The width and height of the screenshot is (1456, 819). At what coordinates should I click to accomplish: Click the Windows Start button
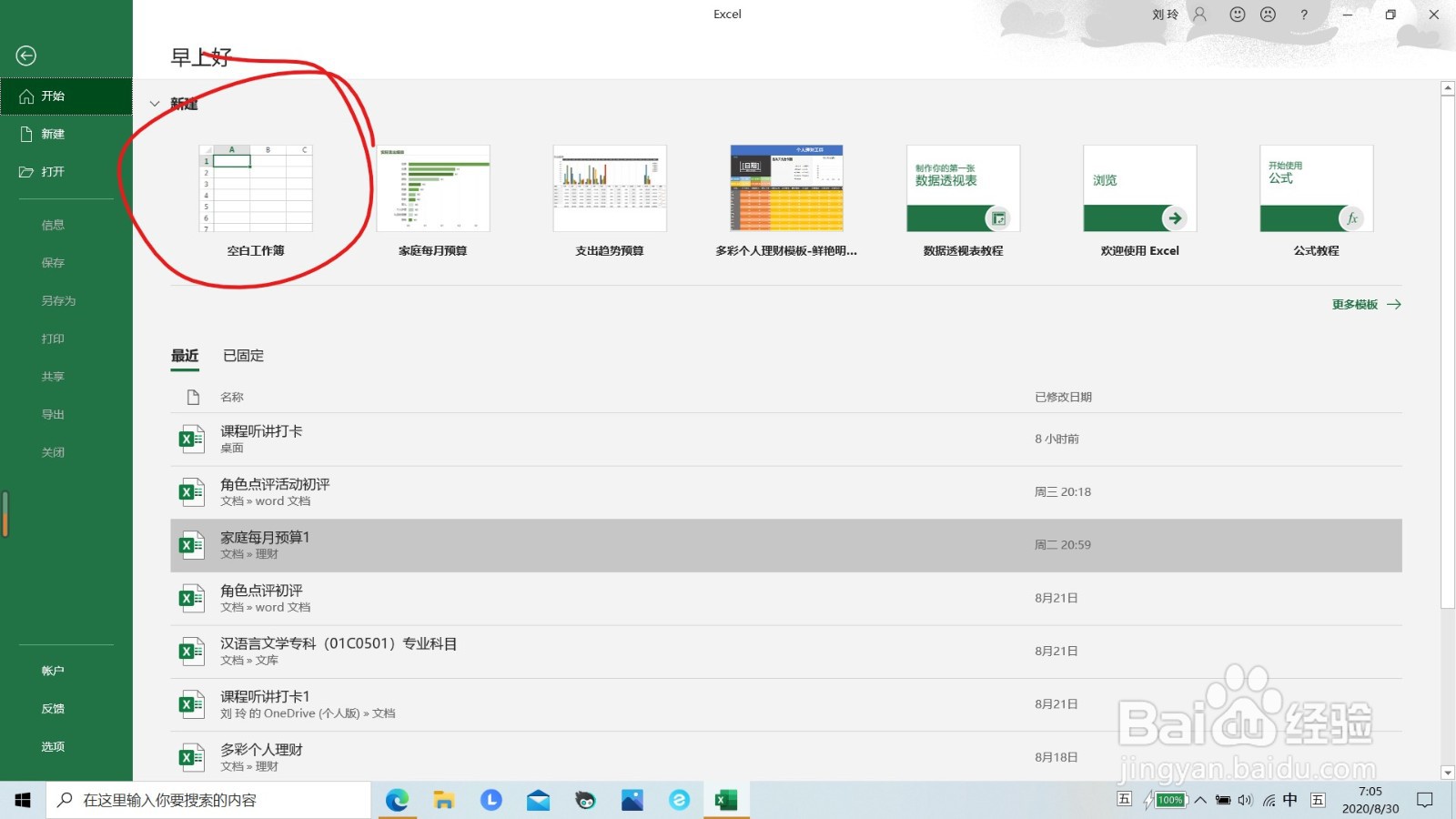click(23, 800)
